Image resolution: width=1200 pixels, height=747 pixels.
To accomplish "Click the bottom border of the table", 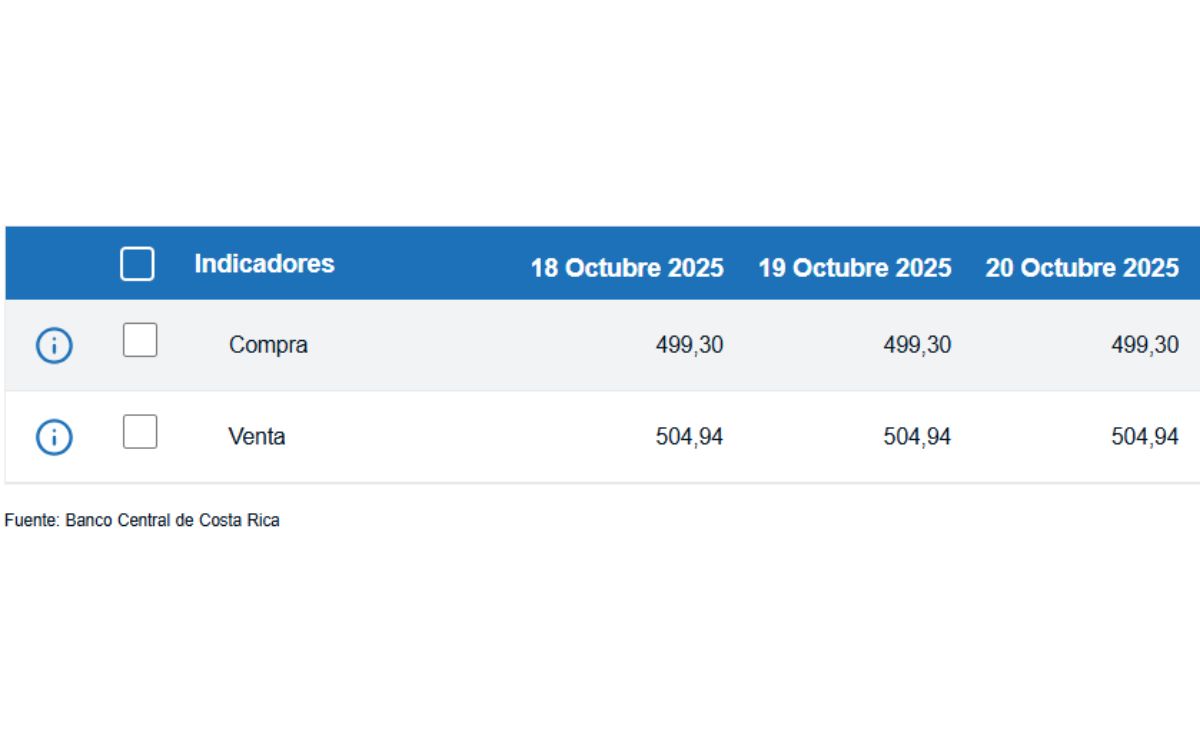I will (600, 483).
